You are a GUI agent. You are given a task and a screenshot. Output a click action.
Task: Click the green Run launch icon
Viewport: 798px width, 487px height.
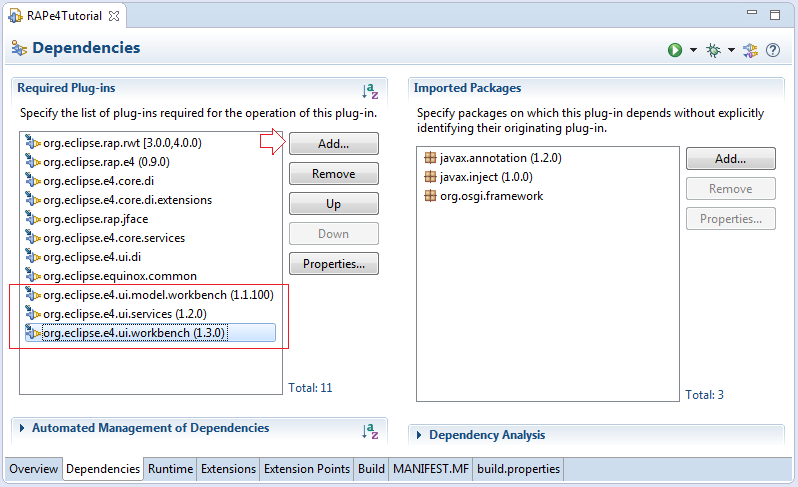coord(675,50)
